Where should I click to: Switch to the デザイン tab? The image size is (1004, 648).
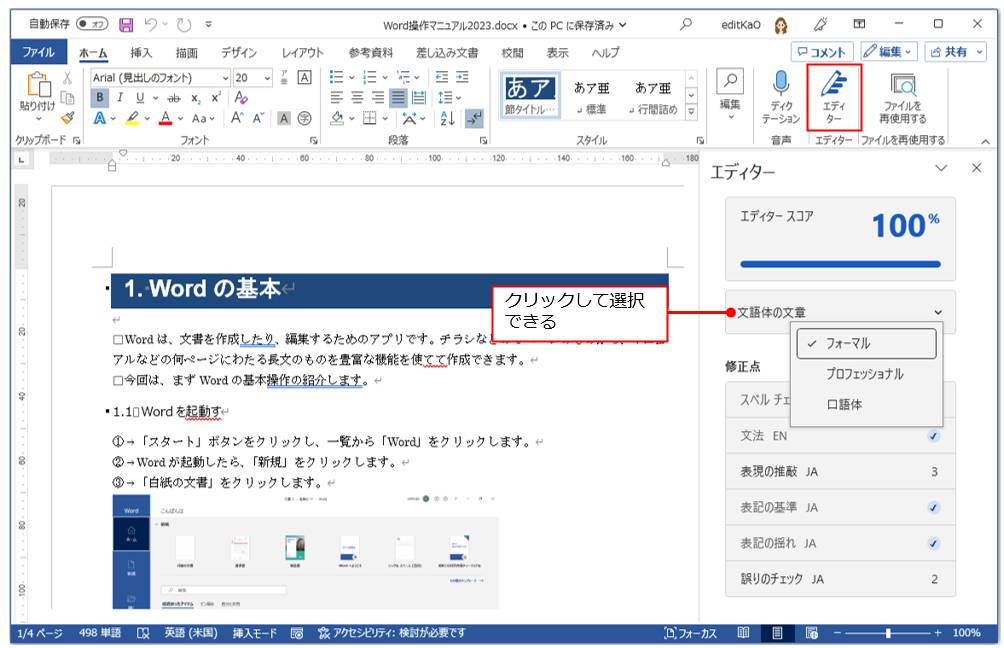point(239,53)
